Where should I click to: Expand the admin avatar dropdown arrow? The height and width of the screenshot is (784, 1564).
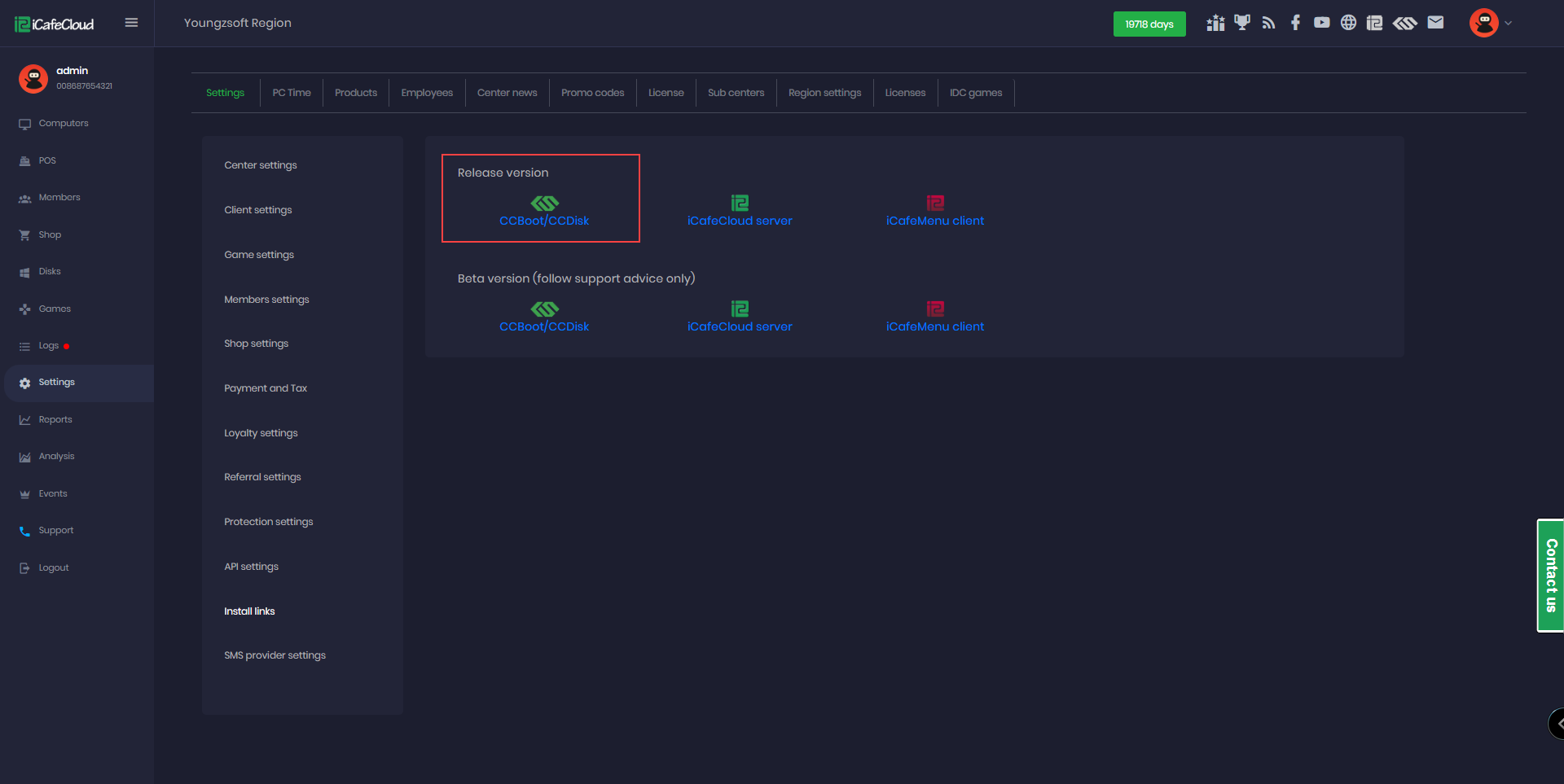[1508, 23]
